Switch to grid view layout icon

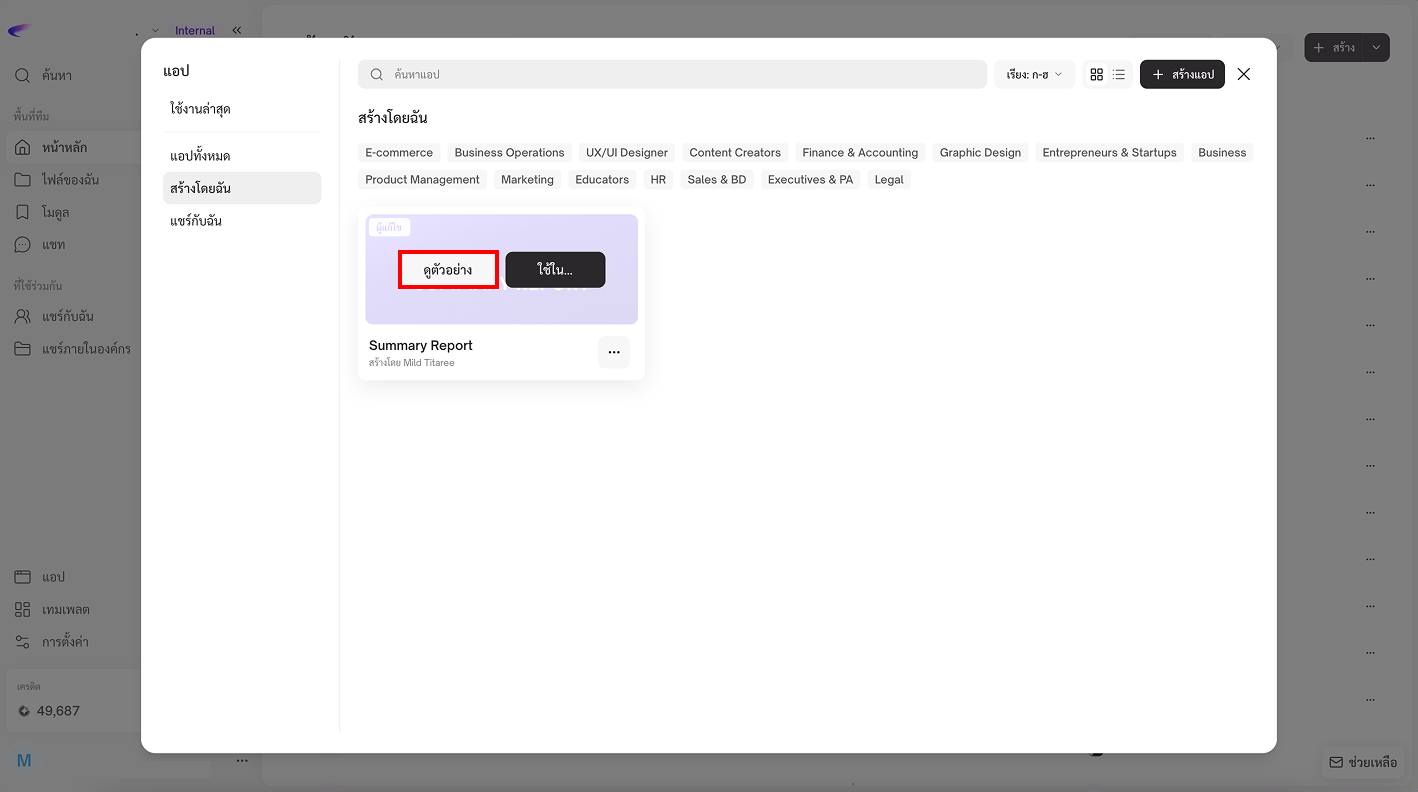pyautogui.click(x=1097, y=75)
